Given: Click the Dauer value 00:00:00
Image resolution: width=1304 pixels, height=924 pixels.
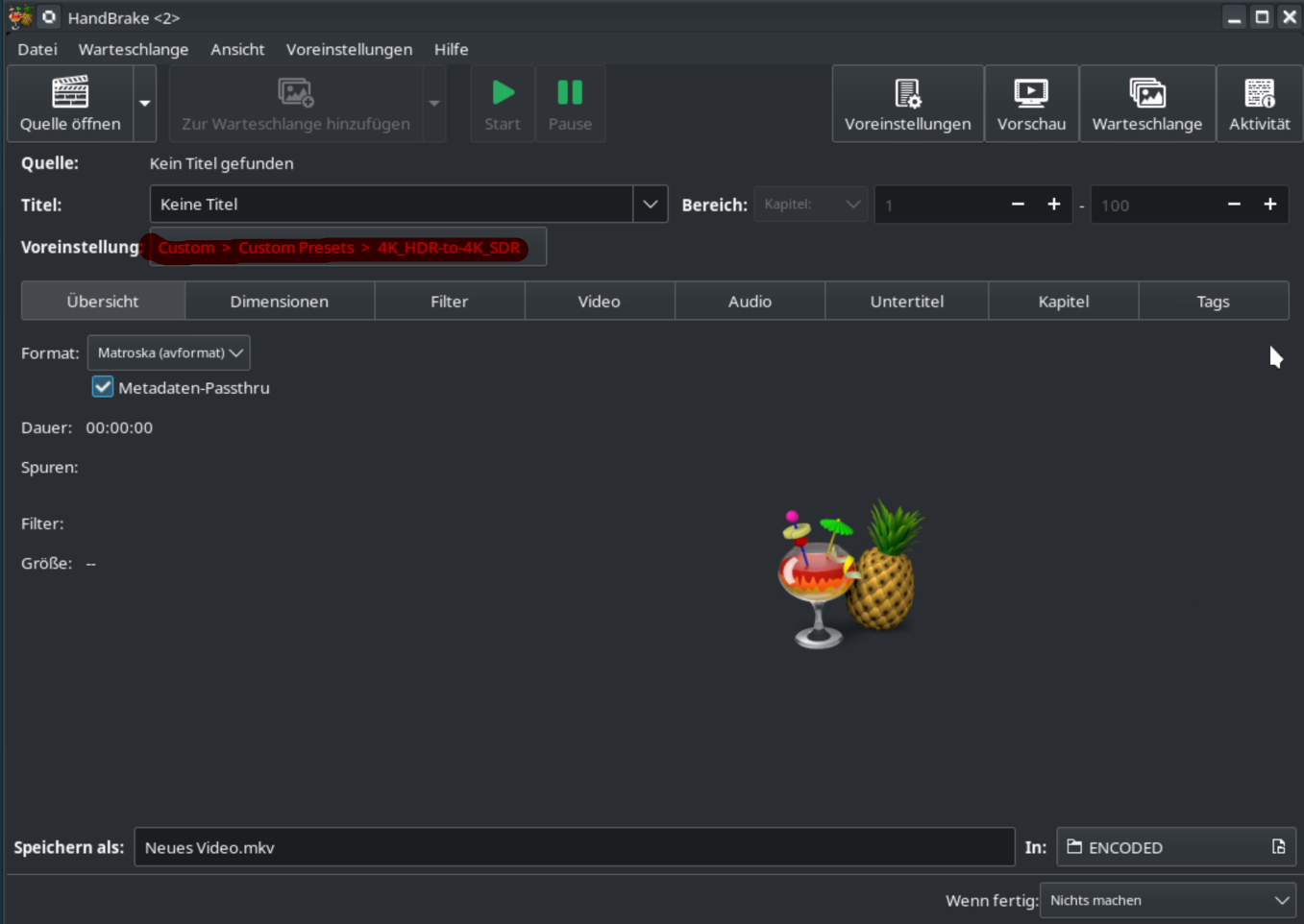Looking at the screenshot, I should coord(119,427).
